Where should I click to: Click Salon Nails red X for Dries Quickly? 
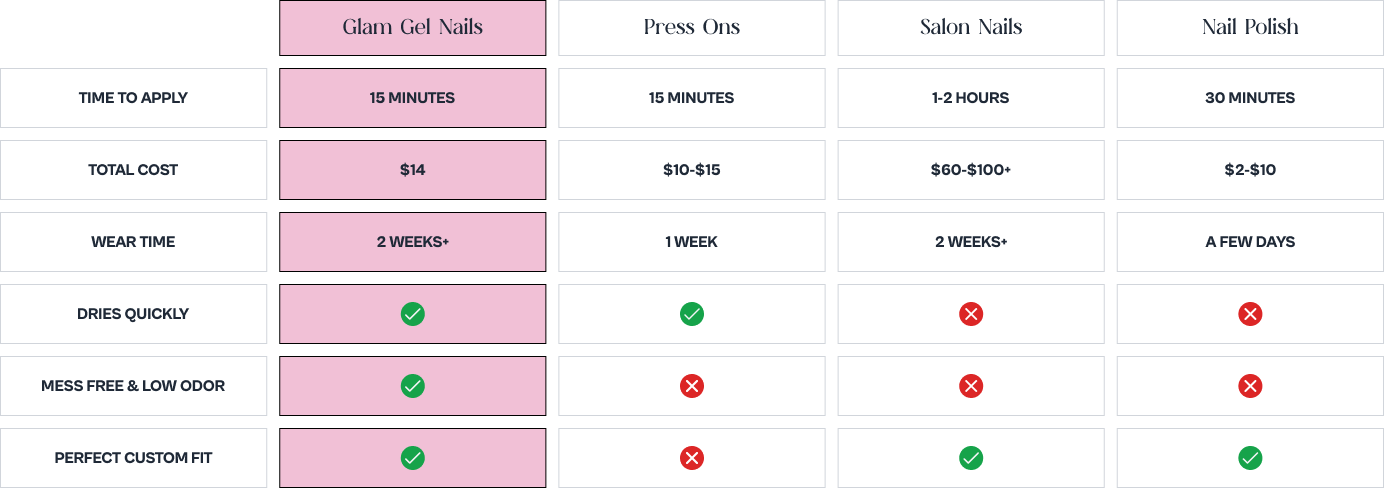point(970,314)
